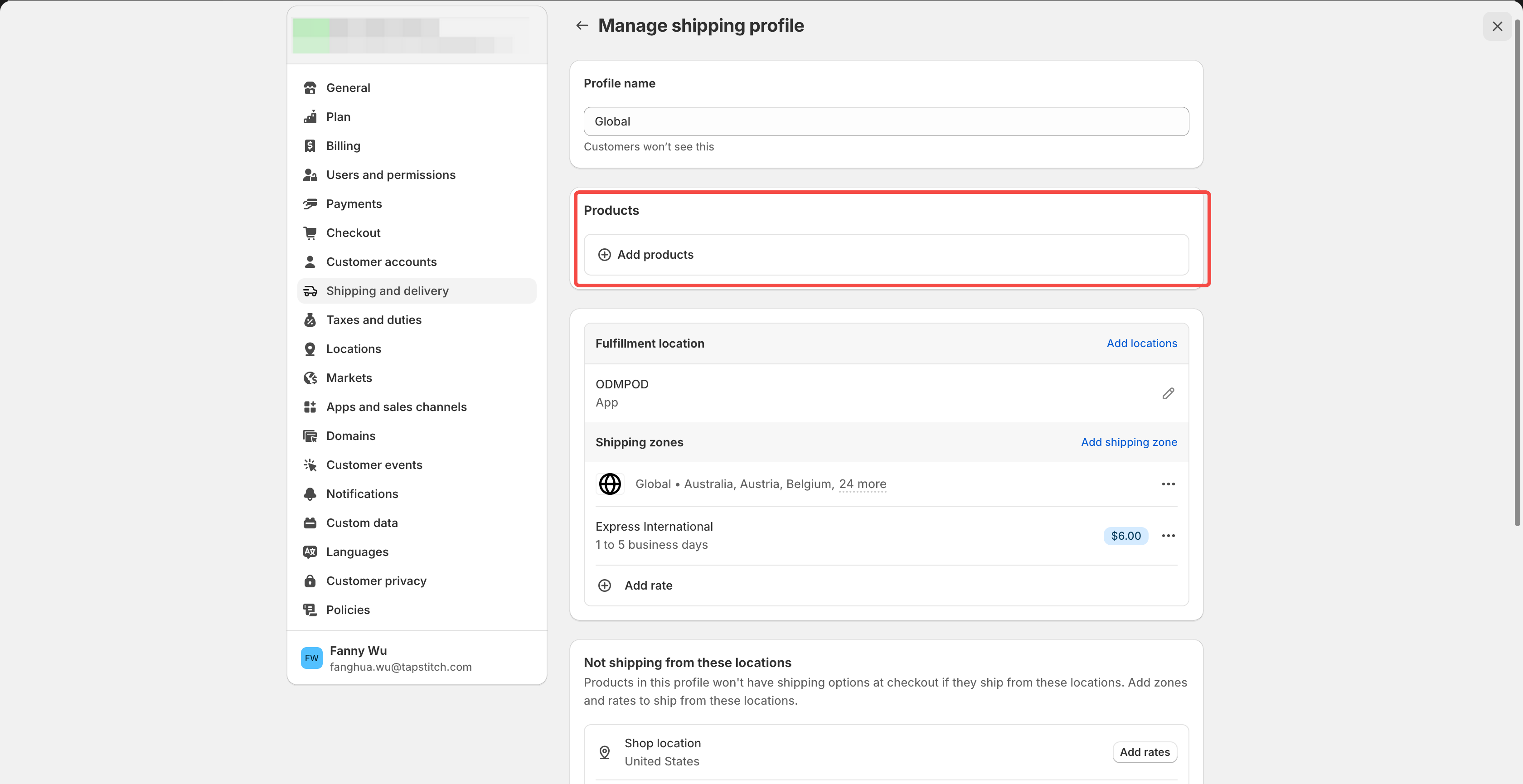This screenshot has width=1523, height=784.
Task: Click the FW user avatar
Action: pyautogui.click(x=311, y=658)
